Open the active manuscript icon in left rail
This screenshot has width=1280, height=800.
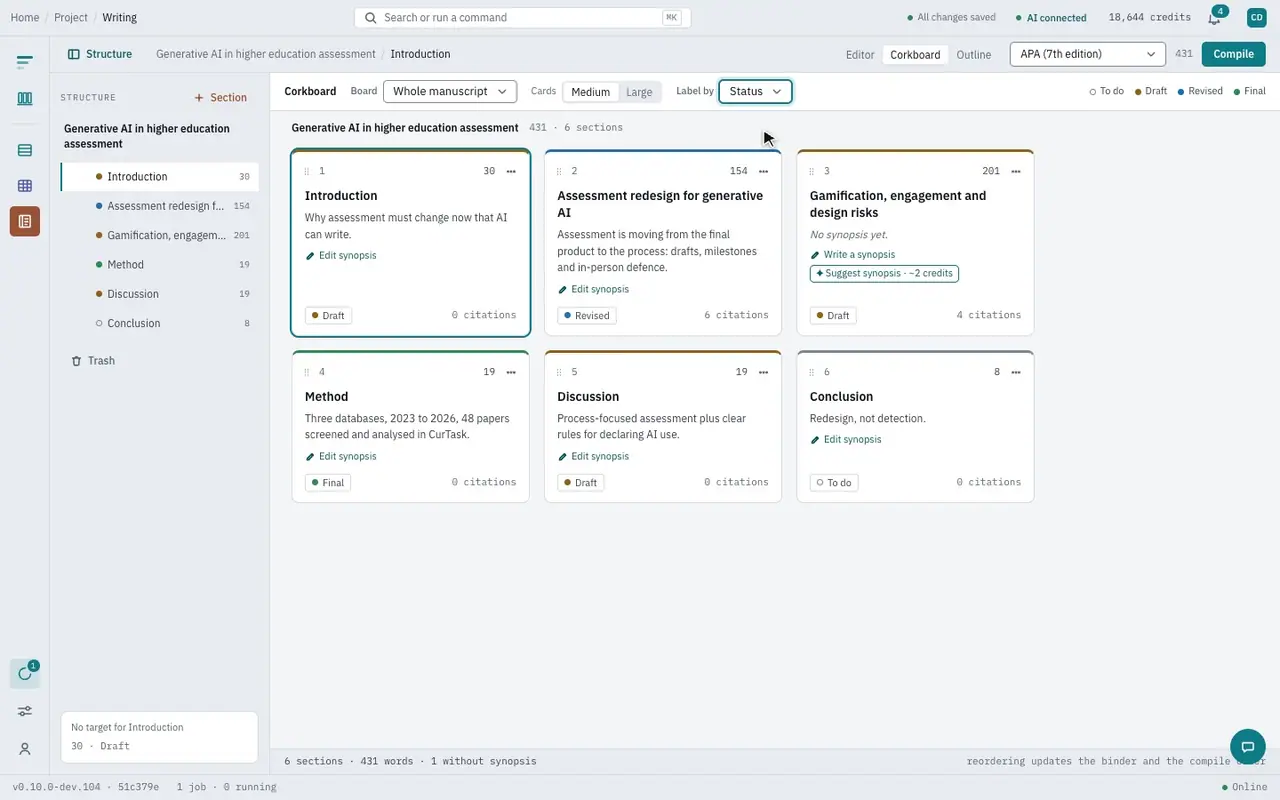[25, 221]
